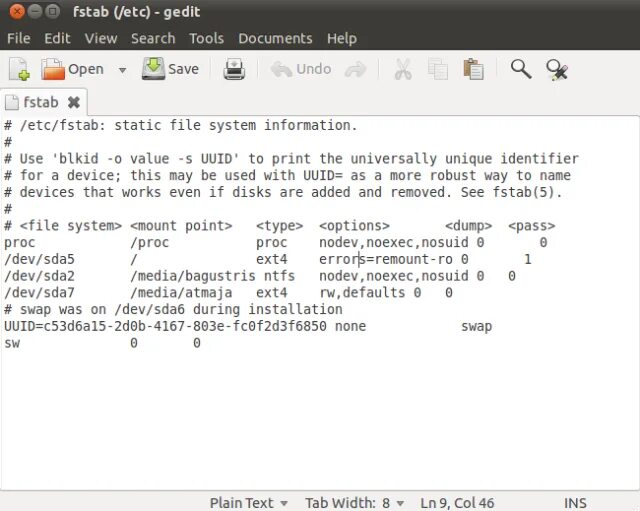The width and height of the screenshot is (640, 511).
Task: Click the '<mount point>' header text
Action: pos(181,226)
